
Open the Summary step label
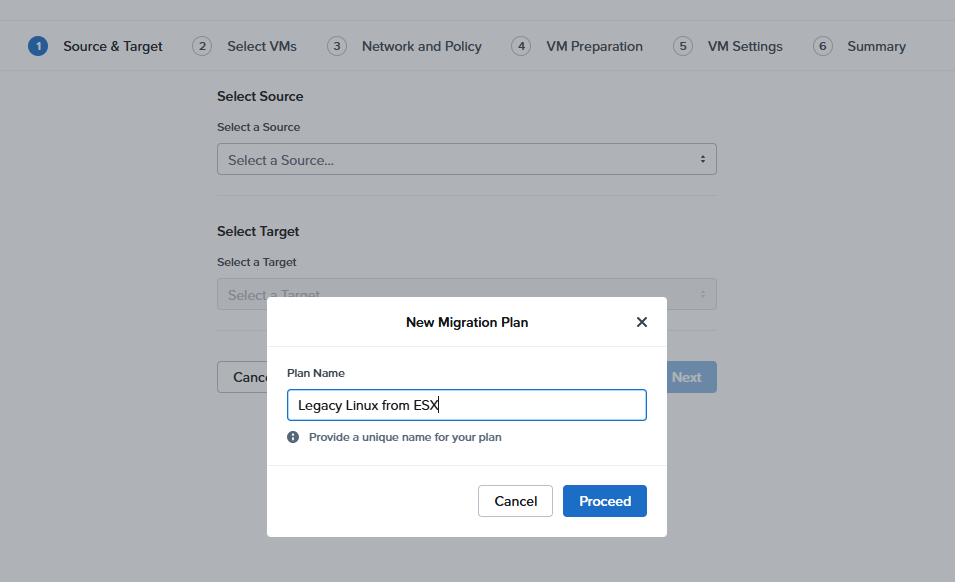tap(876, 46)
